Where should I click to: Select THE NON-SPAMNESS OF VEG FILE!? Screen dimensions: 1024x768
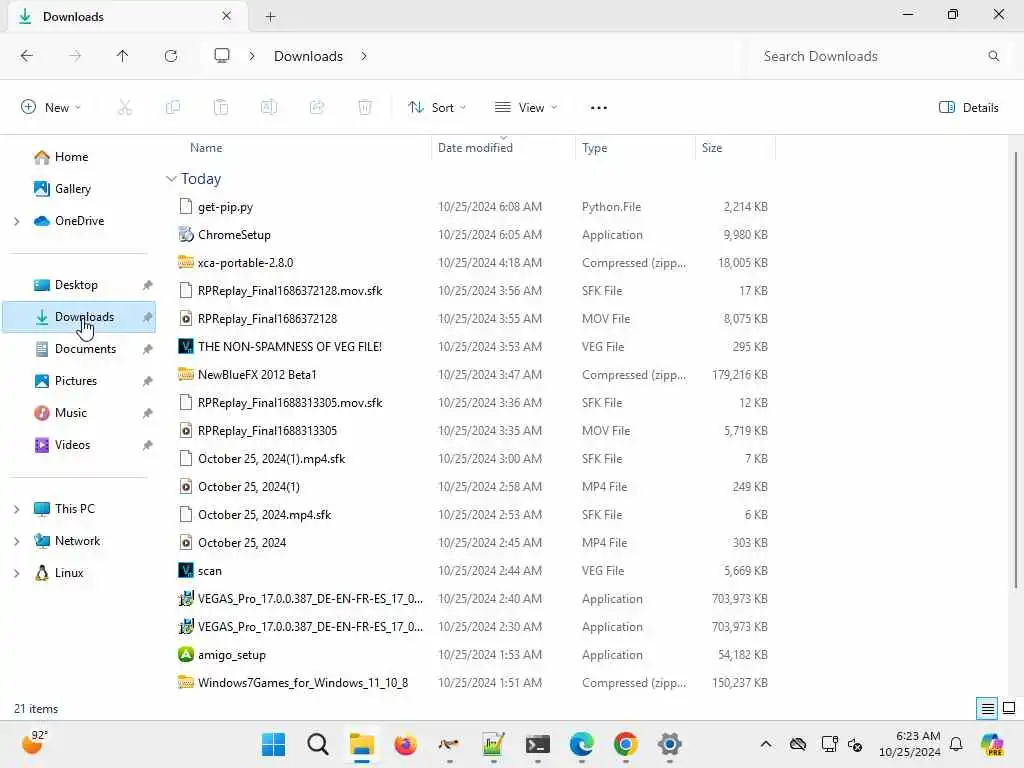[x=290, y=346]
